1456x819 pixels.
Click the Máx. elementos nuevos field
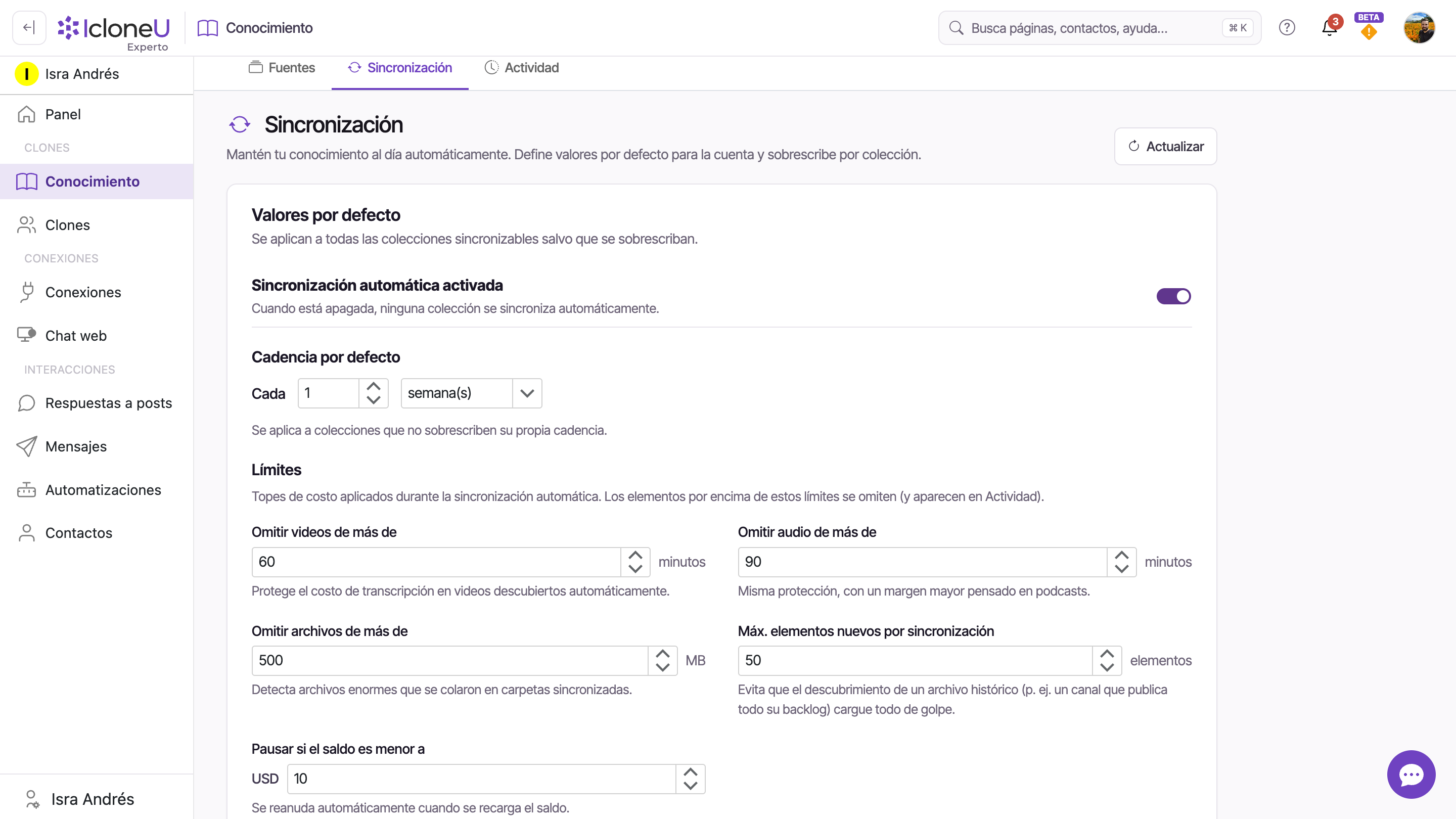click(915, 661)
